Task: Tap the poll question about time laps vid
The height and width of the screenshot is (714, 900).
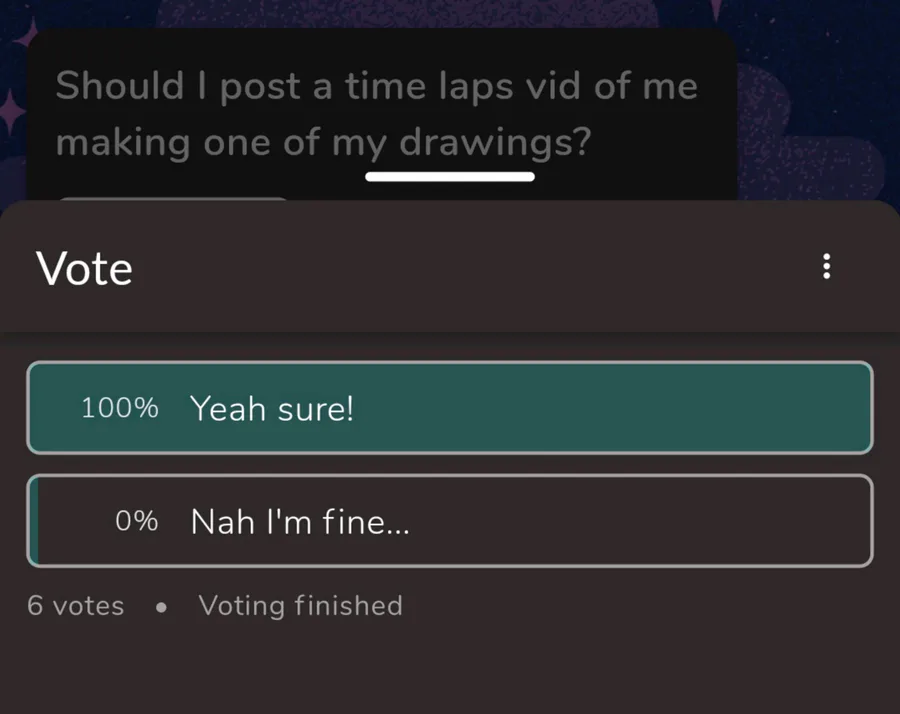Action: [x=377, y=114]
